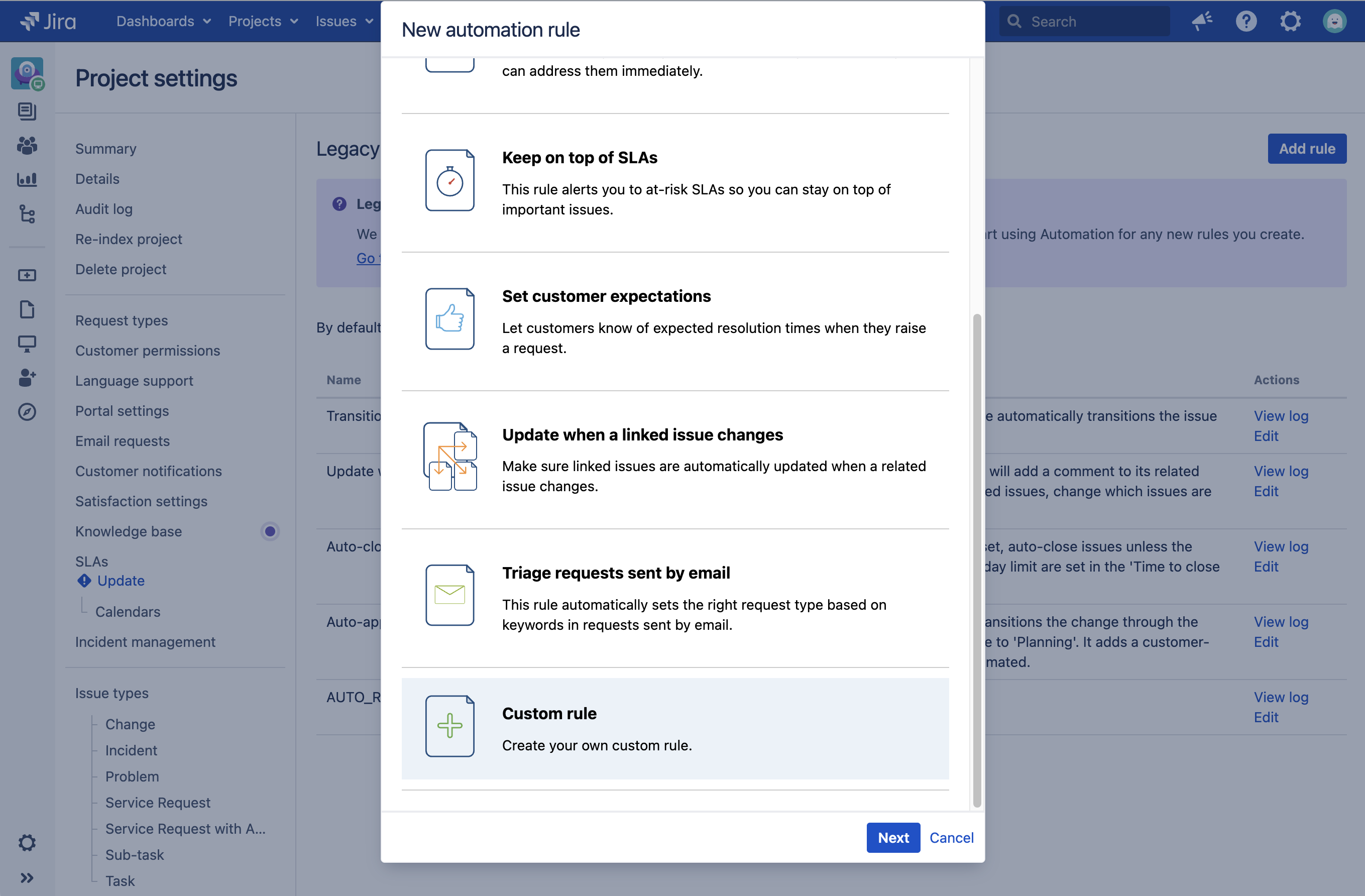Open Customer notifications settings
This screenshot has width=1365, height=896.
(148, 471)
